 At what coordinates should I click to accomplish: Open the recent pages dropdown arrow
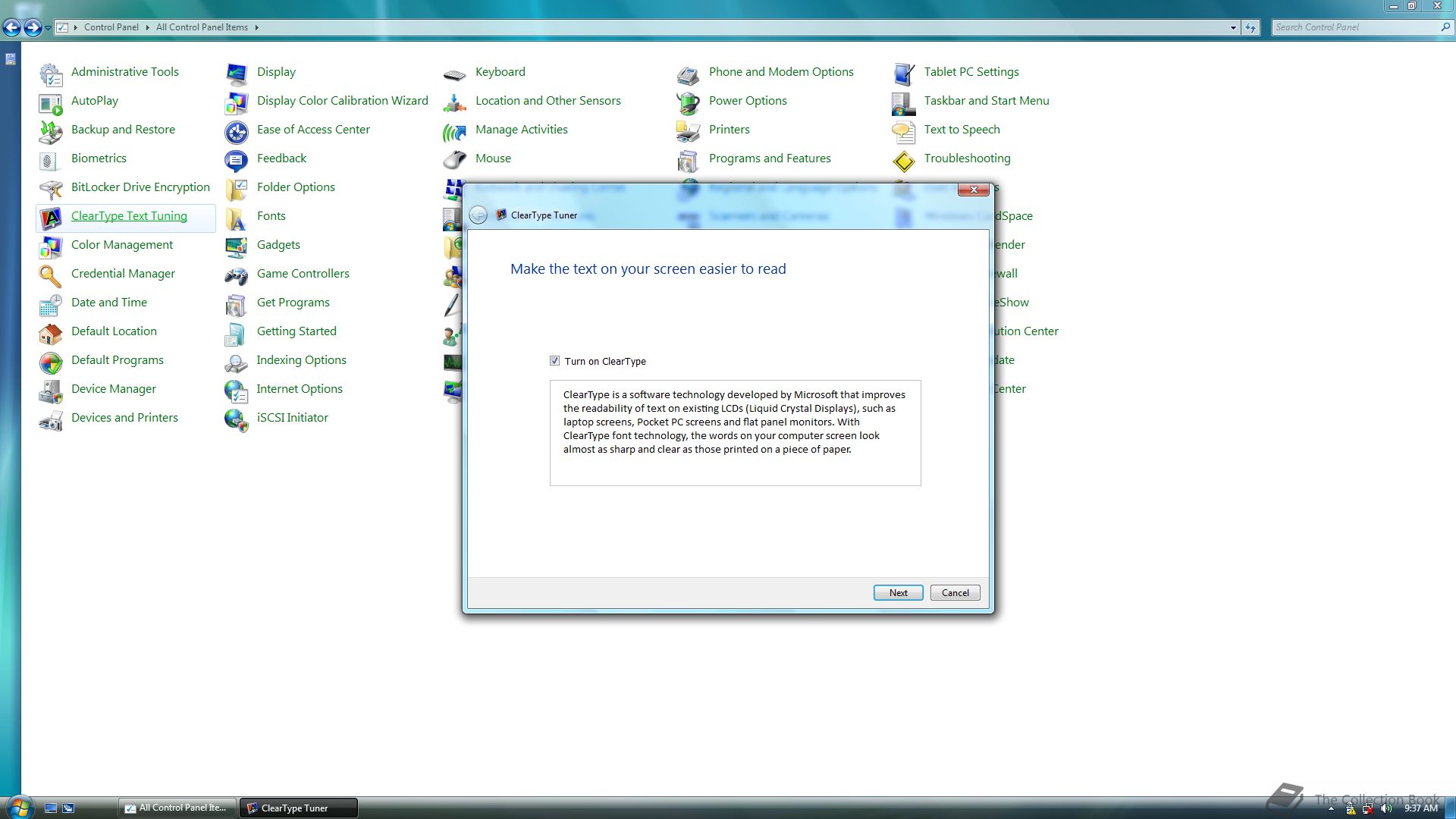tap(48, 28)
